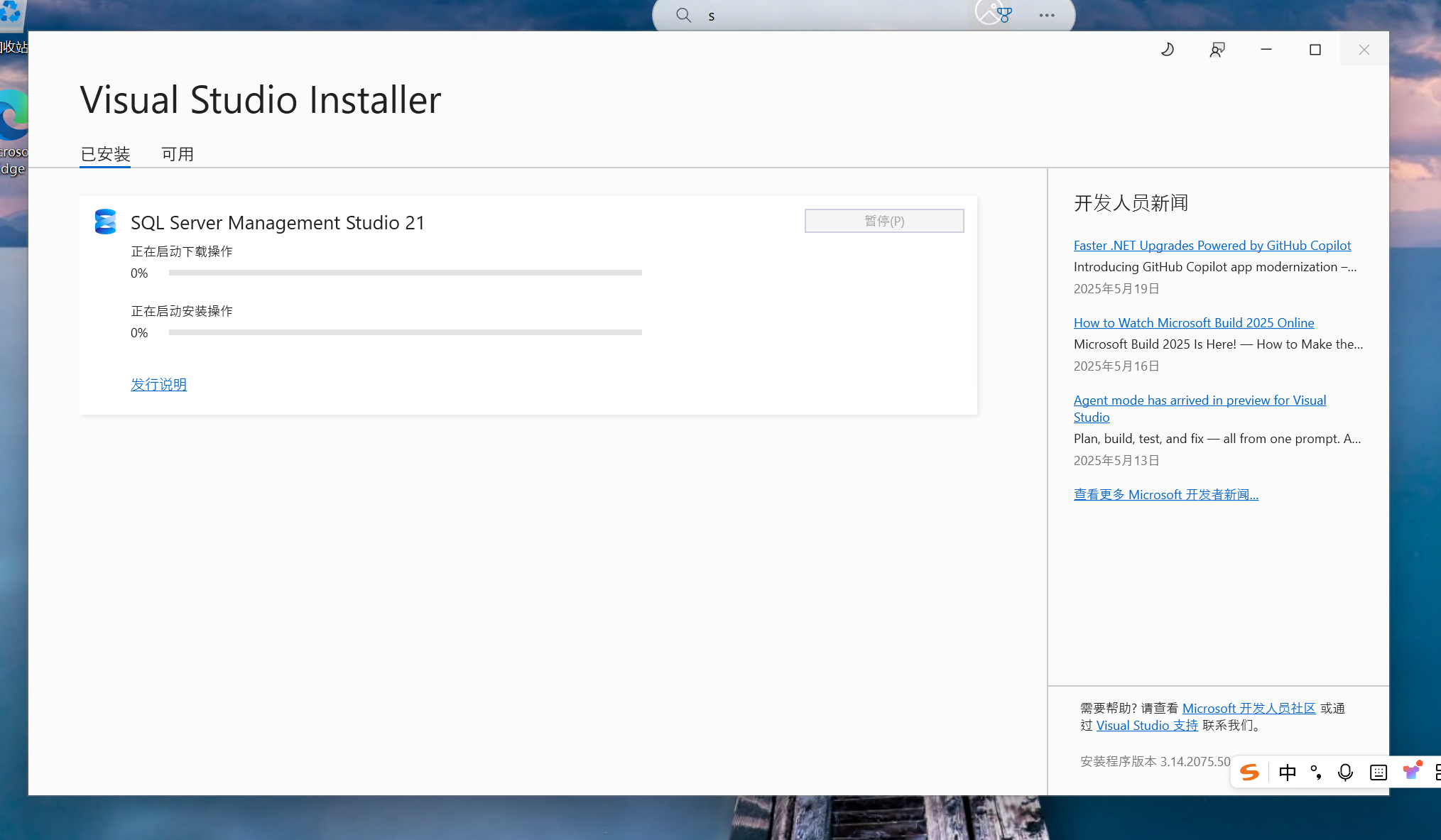Open the 发行说明 link

coord(158,384)
